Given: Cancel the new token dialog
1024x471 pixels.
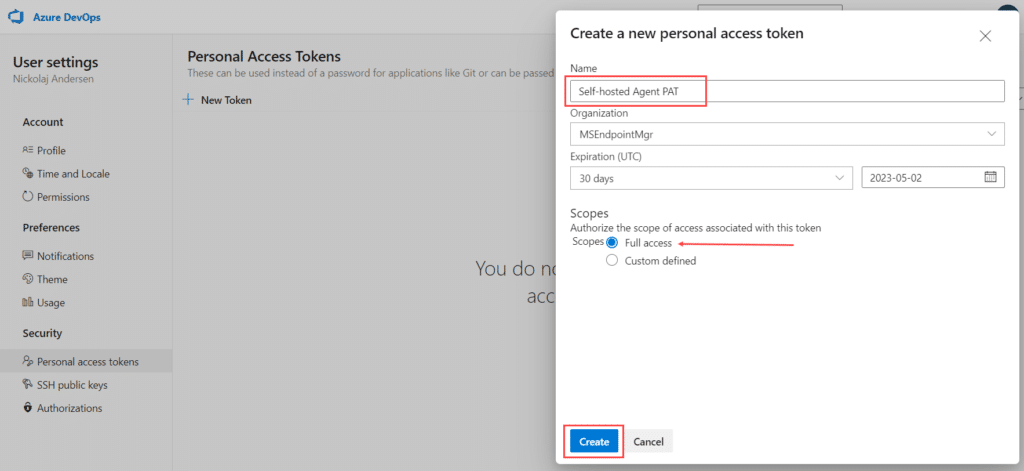Looking at the screenshot, I should pos(648,442).
